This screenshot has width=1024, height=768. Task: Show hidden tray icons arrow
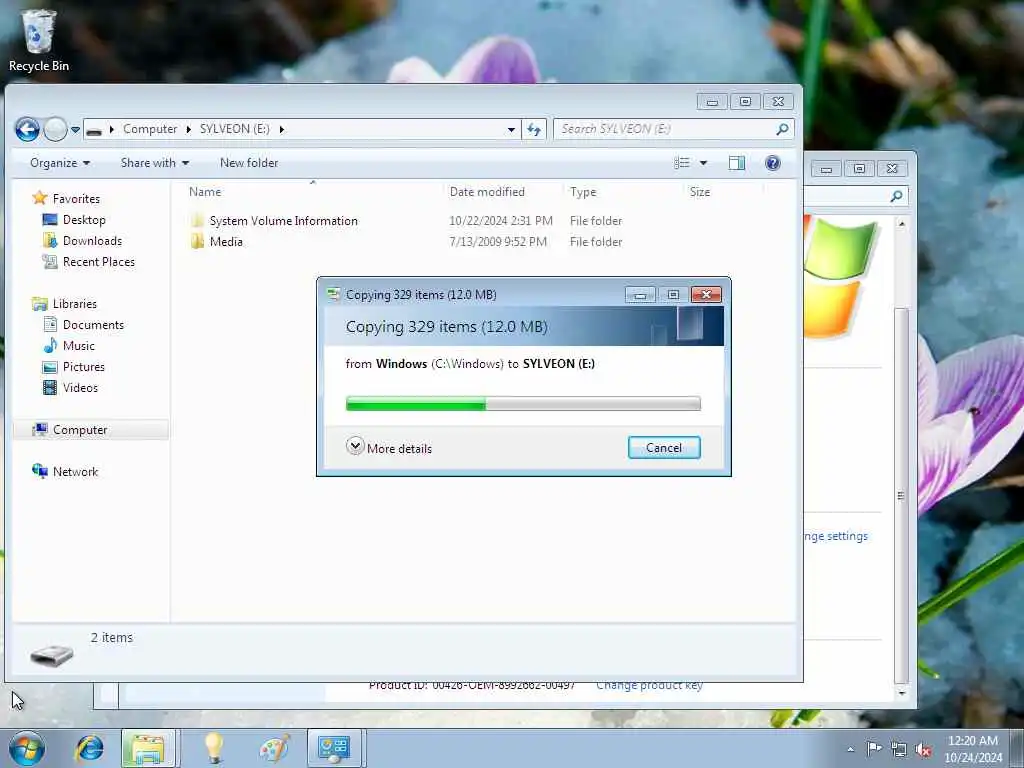pyautogui.click(x=850, y=749)
